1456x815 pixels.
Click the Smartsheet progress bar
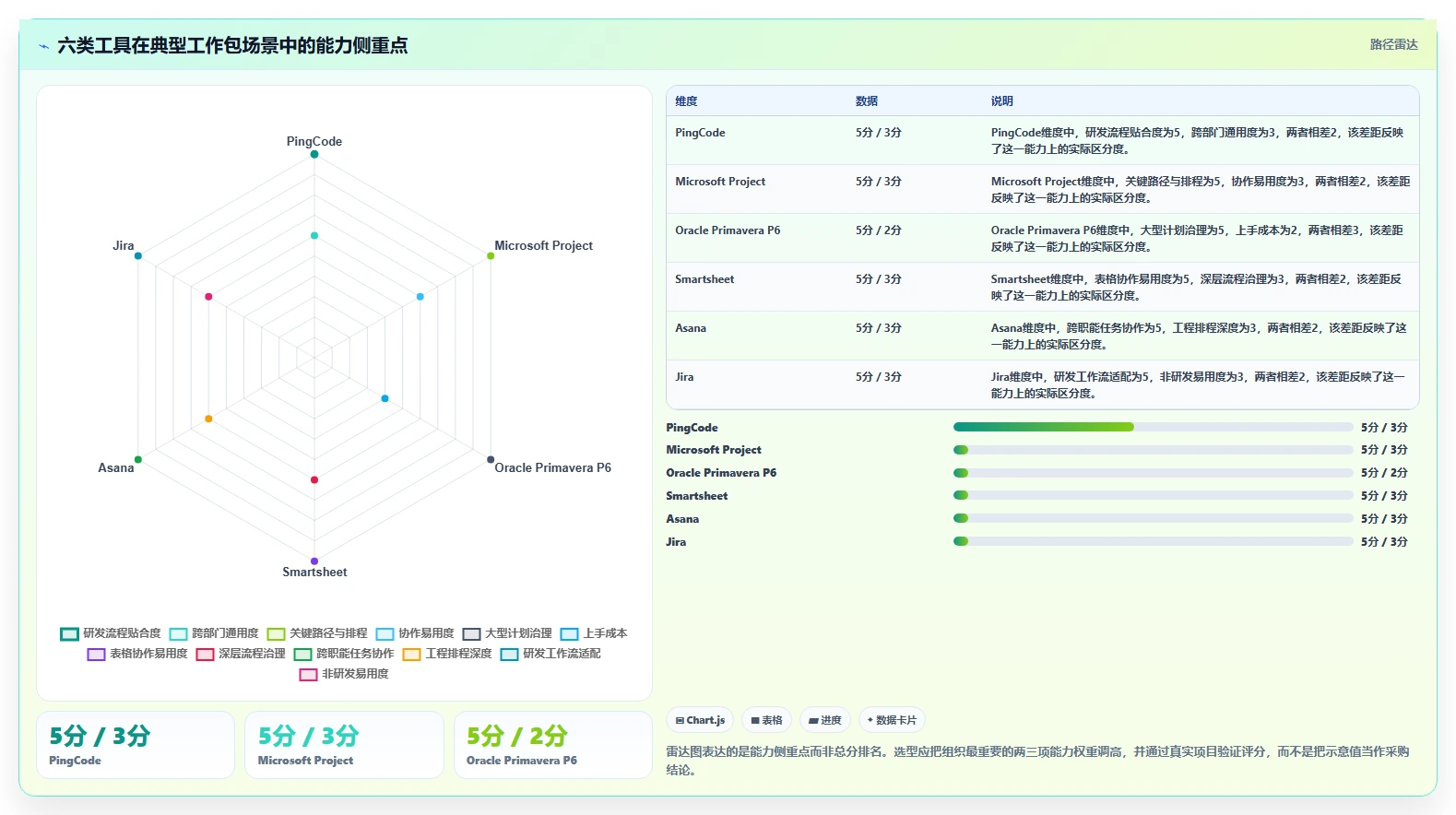point(1153,496)
